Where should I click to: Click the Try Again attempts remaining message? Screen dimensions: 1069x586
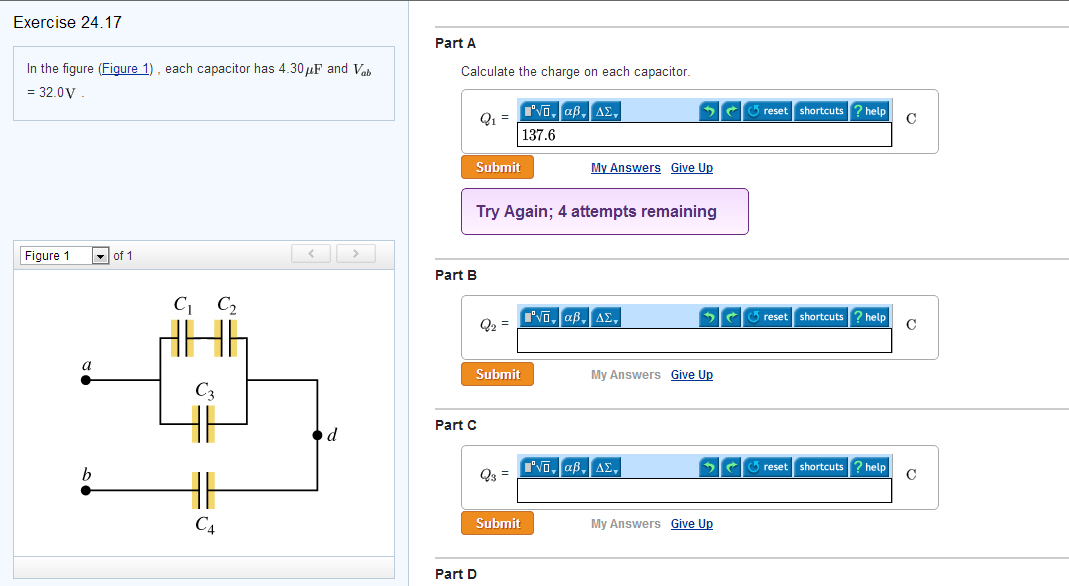tap(605, 212)
